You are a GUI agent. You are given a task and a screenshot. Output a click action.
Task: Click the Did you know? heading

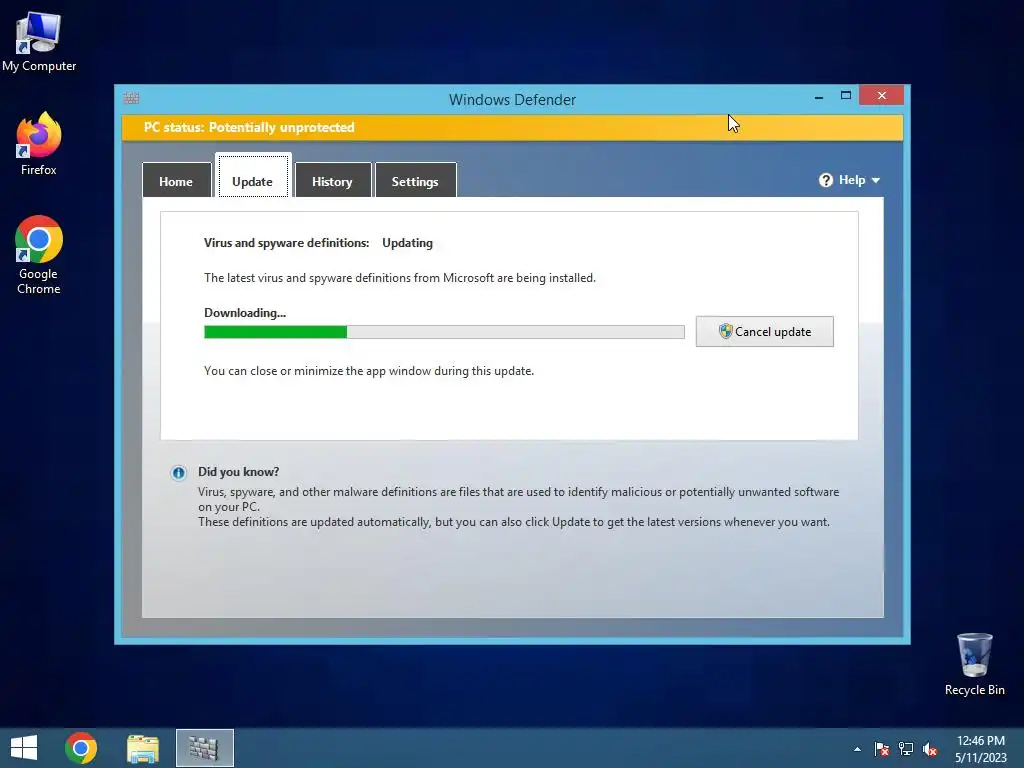pos(238,472)
